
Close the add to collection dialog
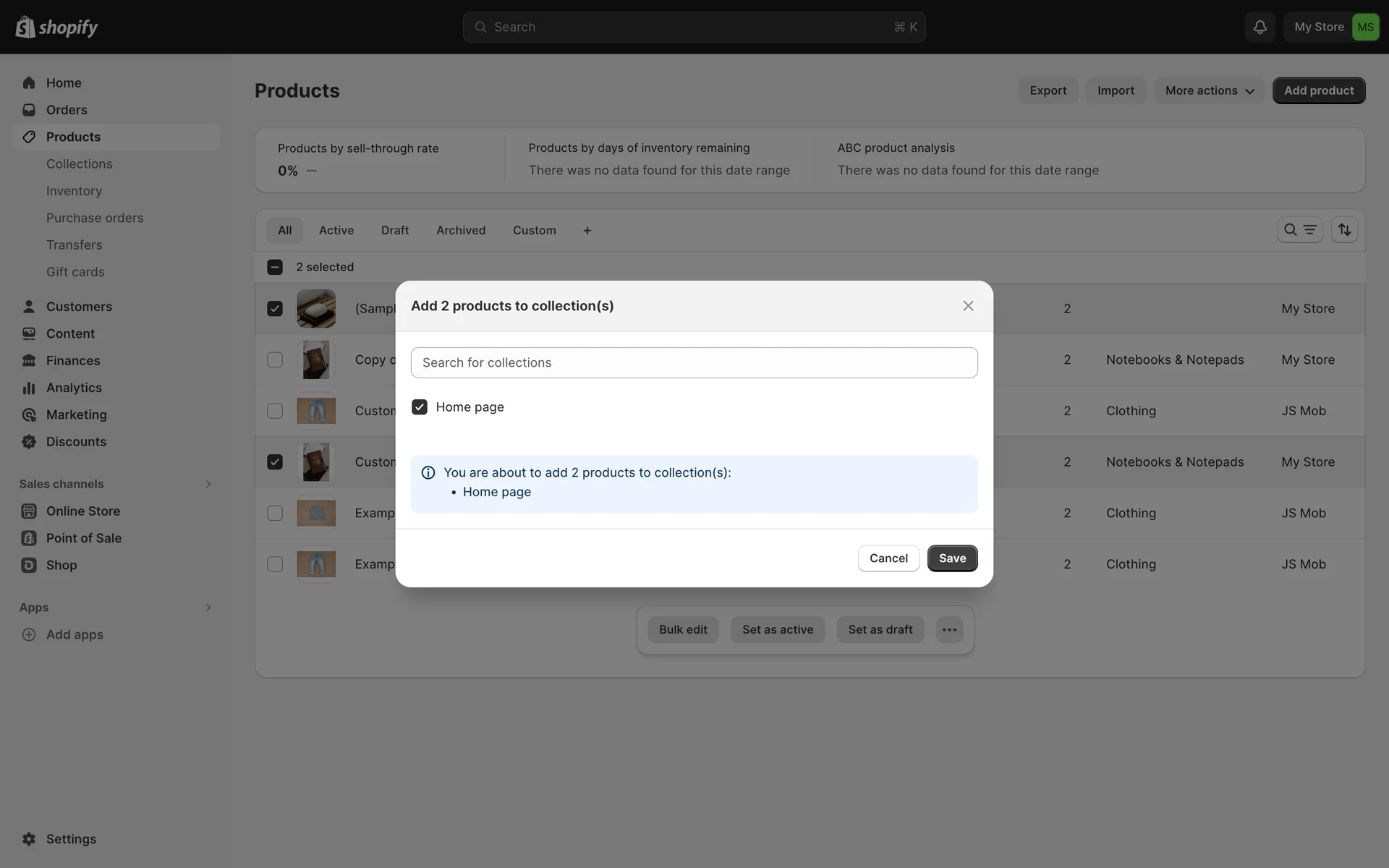968,306
